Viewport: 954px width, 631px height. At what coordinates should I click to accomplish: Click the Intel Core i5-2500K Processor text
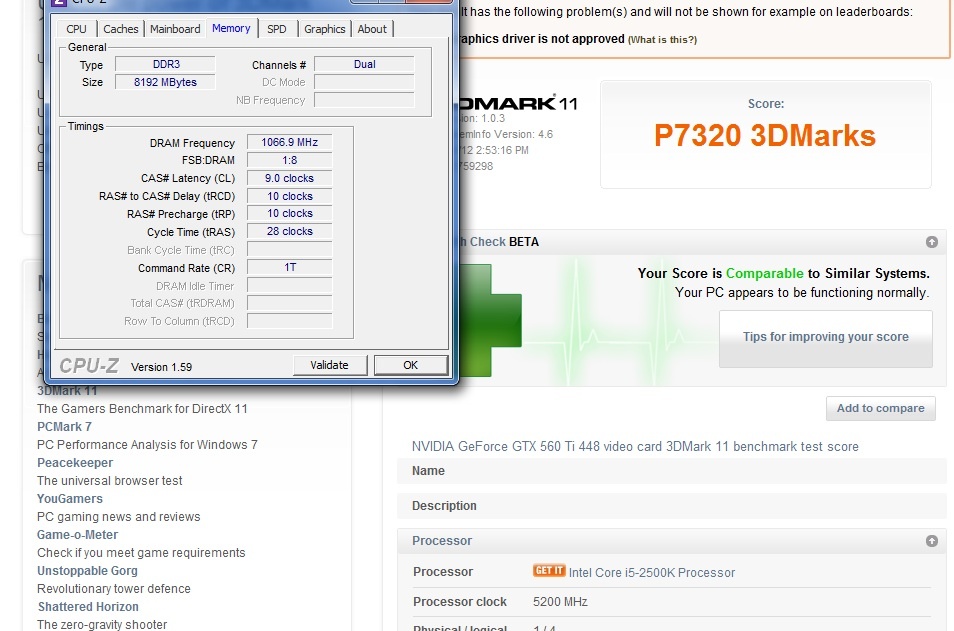(x=652, y=573)
